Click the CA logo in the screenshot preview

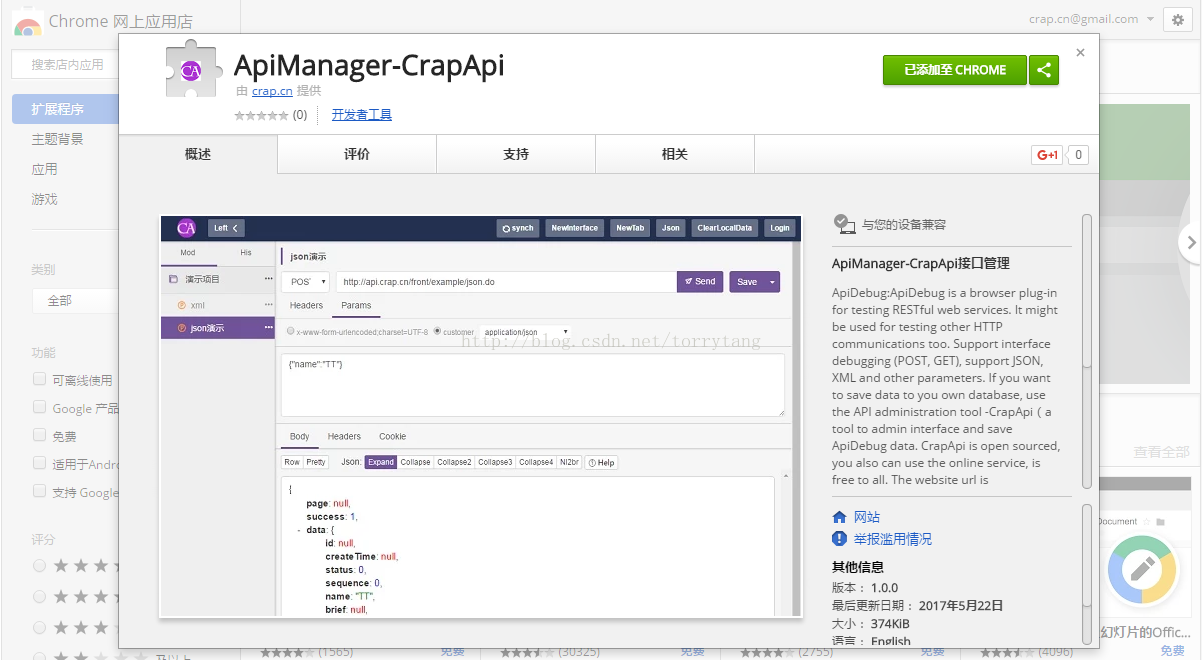185,228
